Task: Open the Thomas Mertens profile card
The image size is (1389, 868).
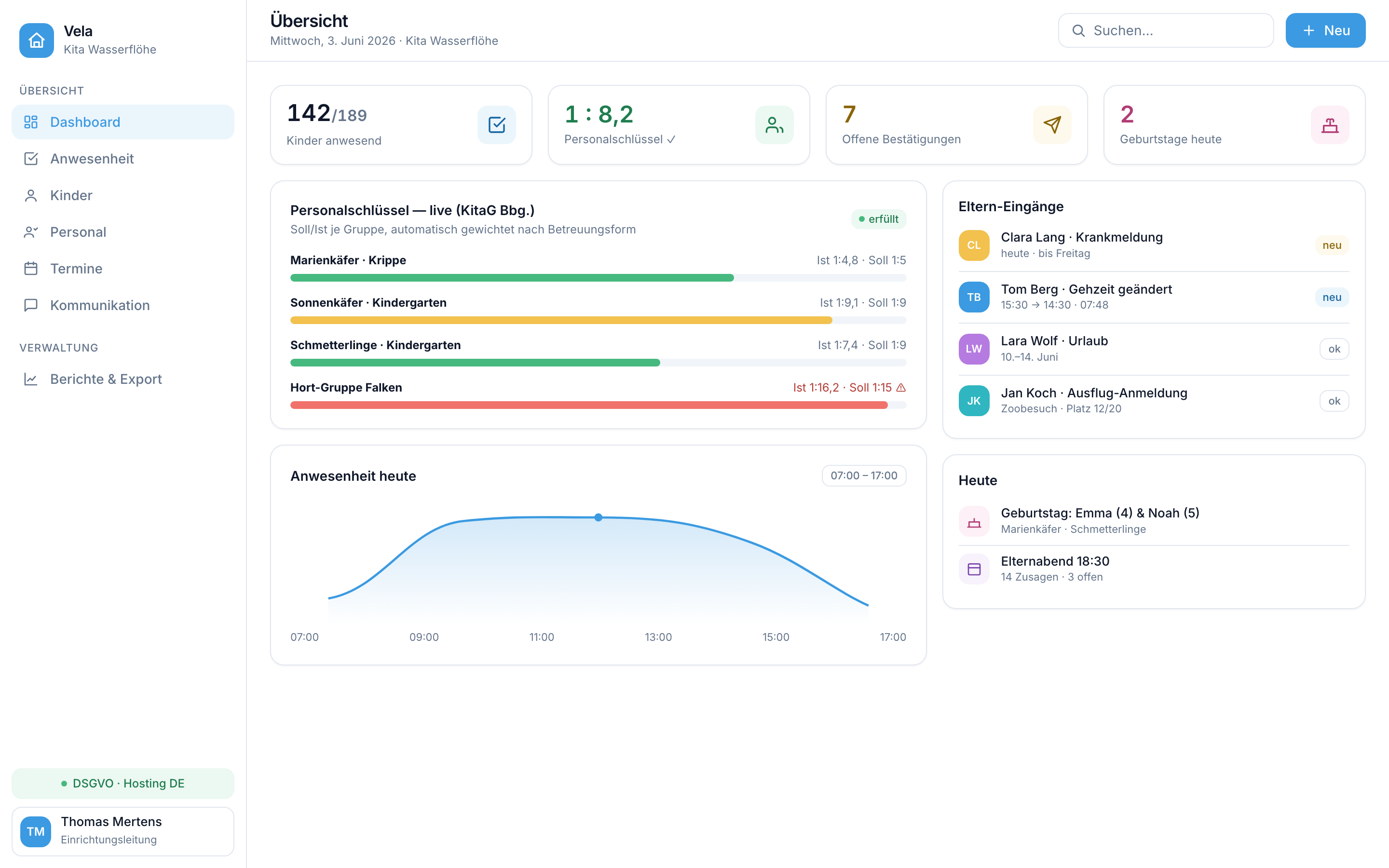Action: coord(123,831)
